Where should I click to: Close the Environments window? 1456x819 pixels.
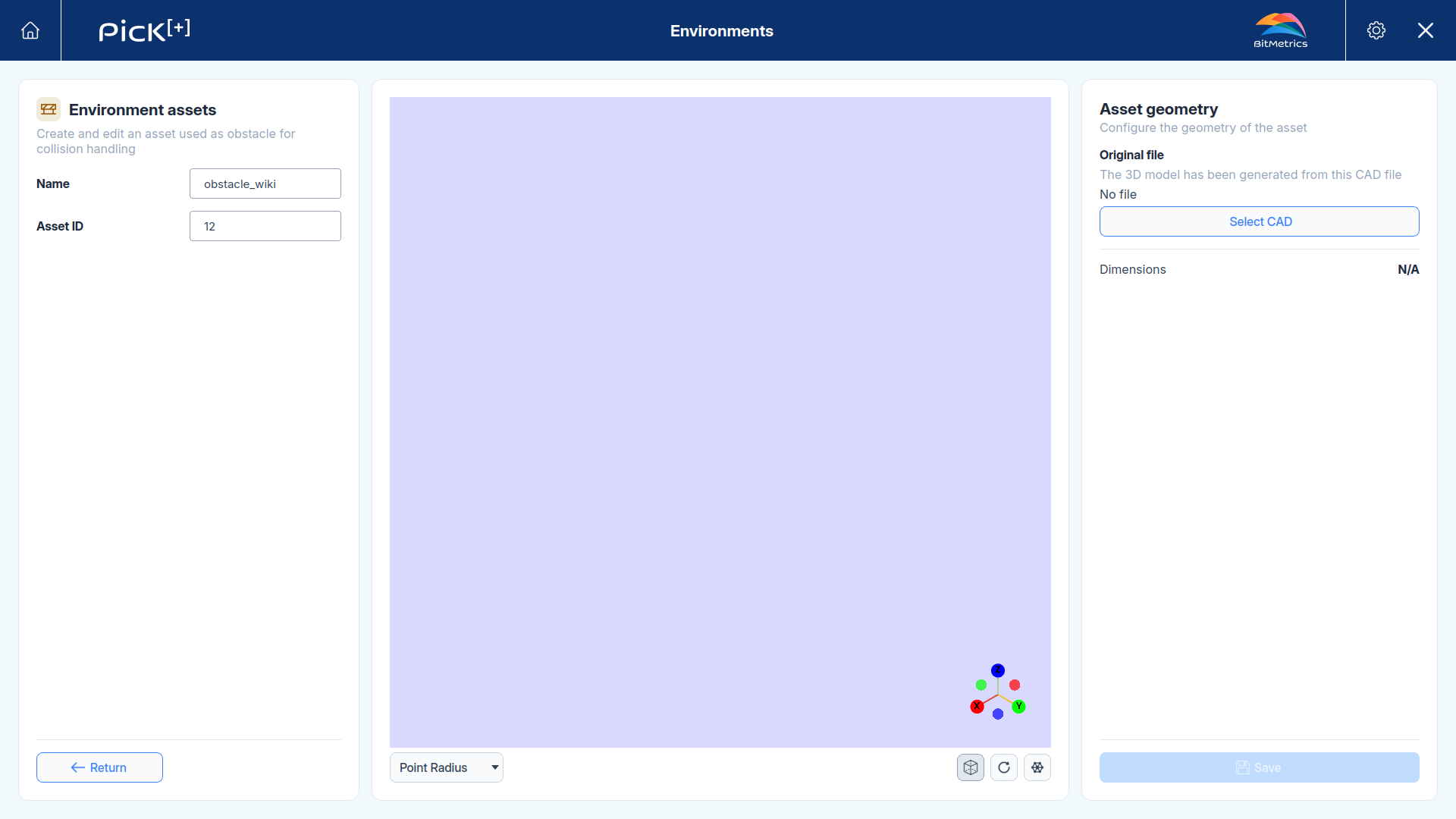1426,30
